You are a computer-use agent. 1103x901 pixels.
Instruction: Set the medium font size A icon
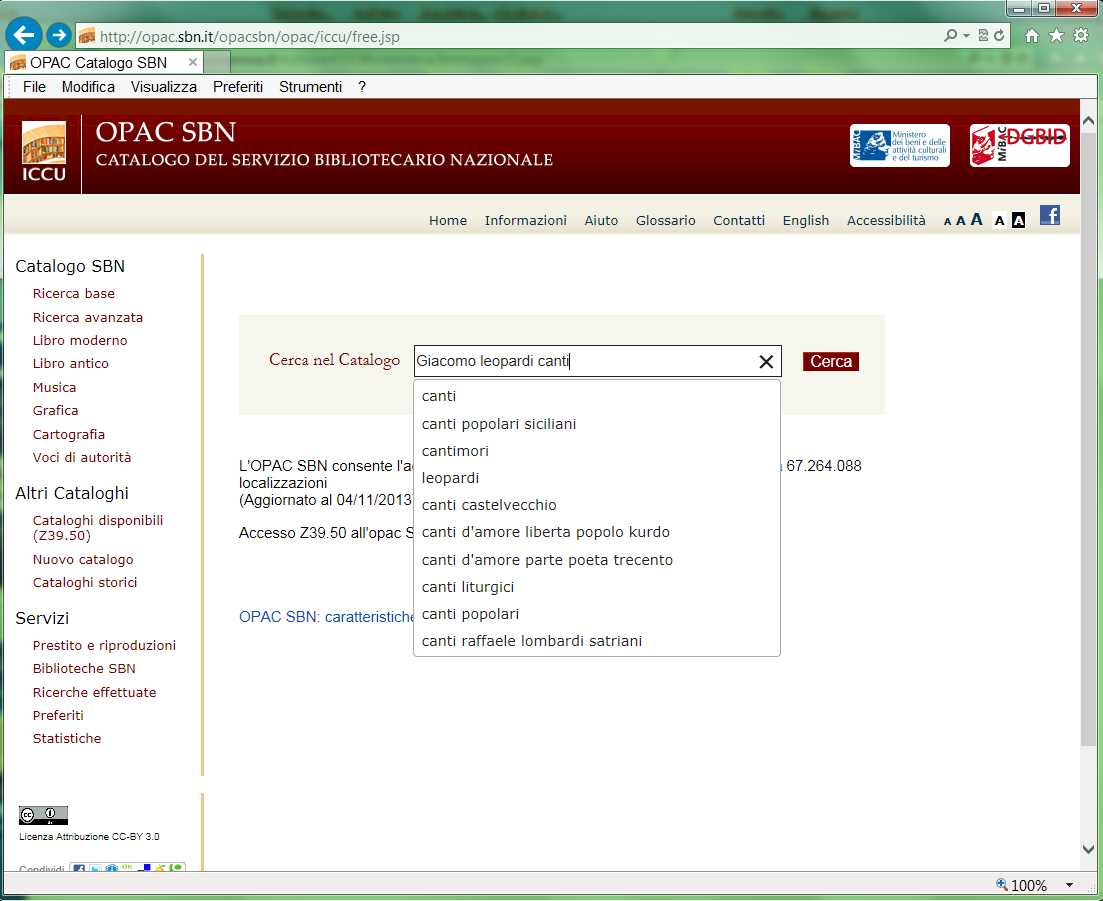pyautogui.click(x=960, y=221)
